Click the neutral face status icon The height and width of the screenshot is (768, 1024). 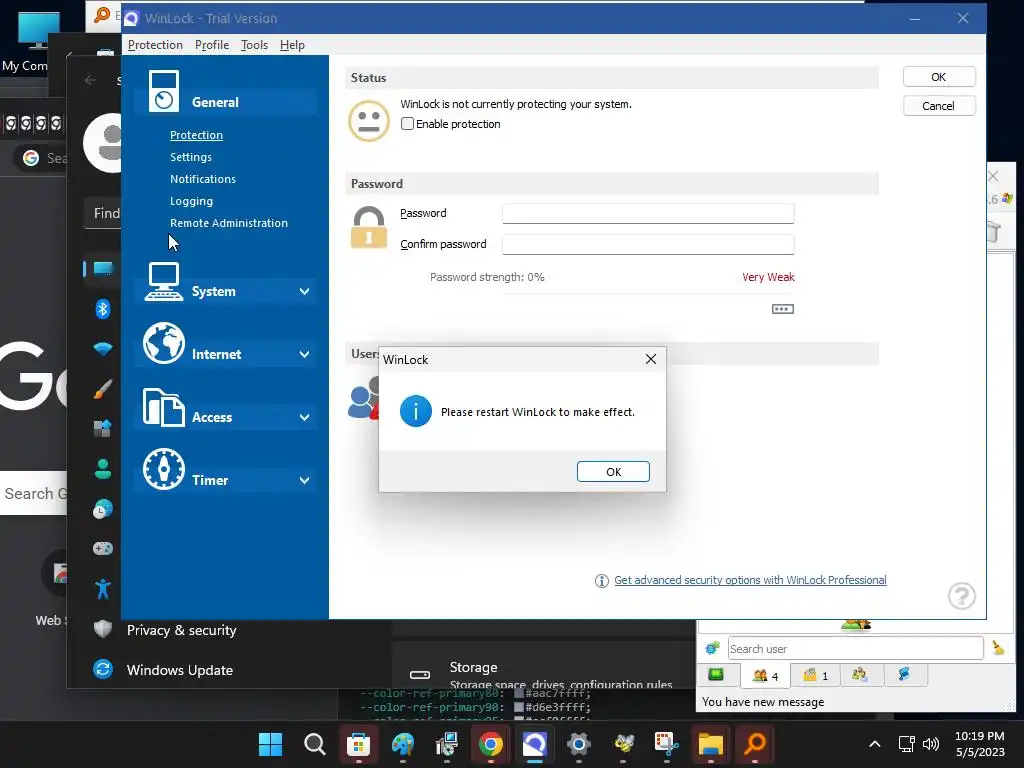369,121
